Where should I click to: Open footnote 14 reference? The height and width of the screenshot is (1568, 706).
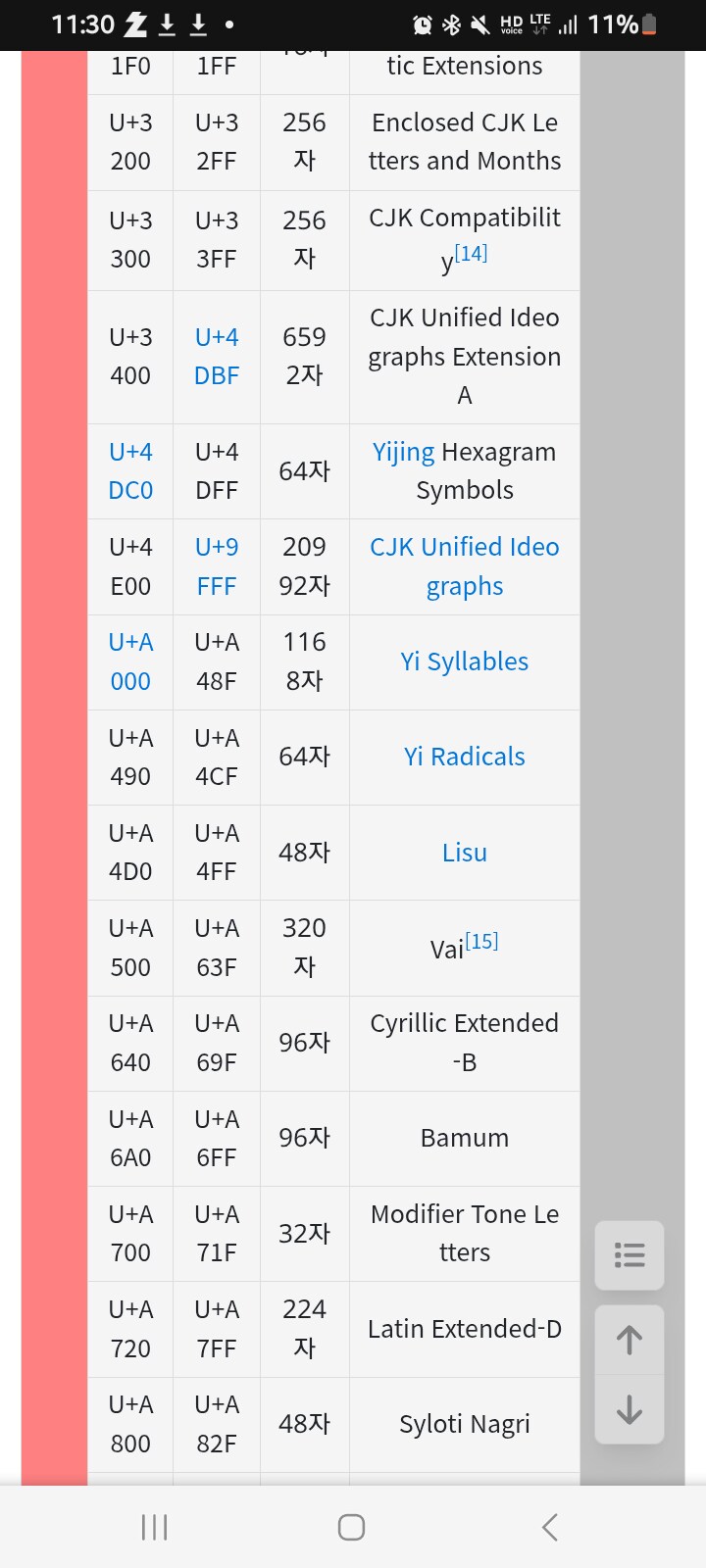471,253
